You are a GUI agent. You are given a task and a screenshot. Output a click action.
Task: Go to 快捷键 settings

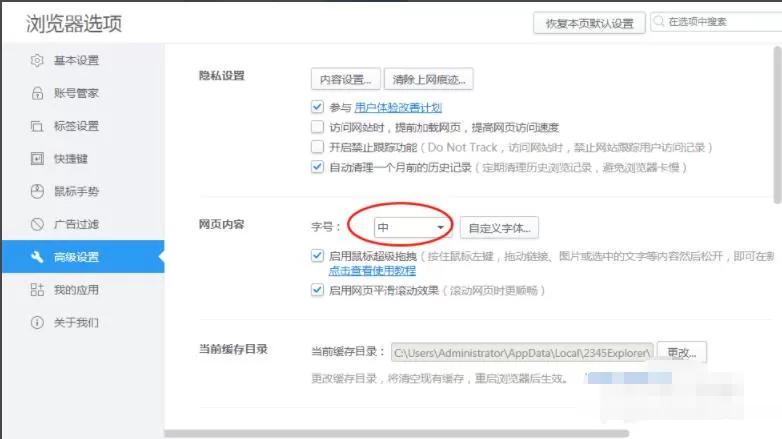click(x=83, y=159)
